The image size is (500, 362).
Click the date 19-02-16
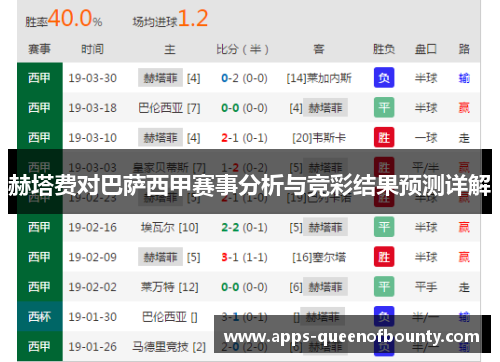tap(93, 227)
